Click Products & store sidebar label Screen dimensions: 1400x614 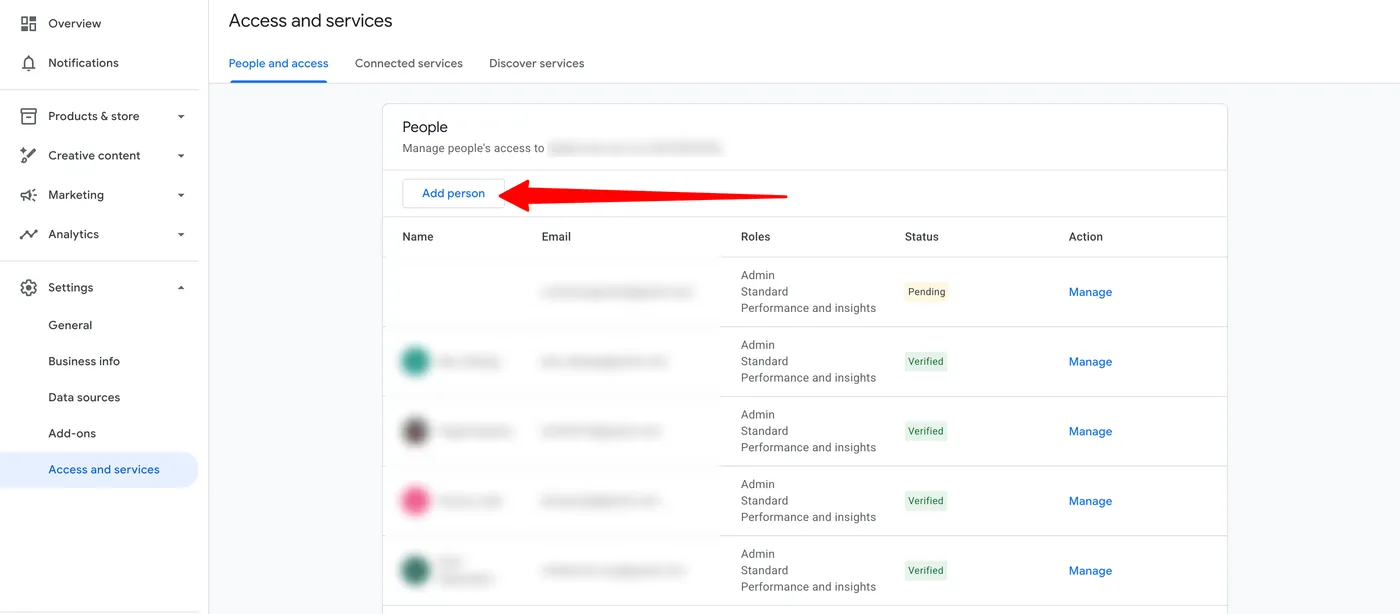click(x=94, y=116)
